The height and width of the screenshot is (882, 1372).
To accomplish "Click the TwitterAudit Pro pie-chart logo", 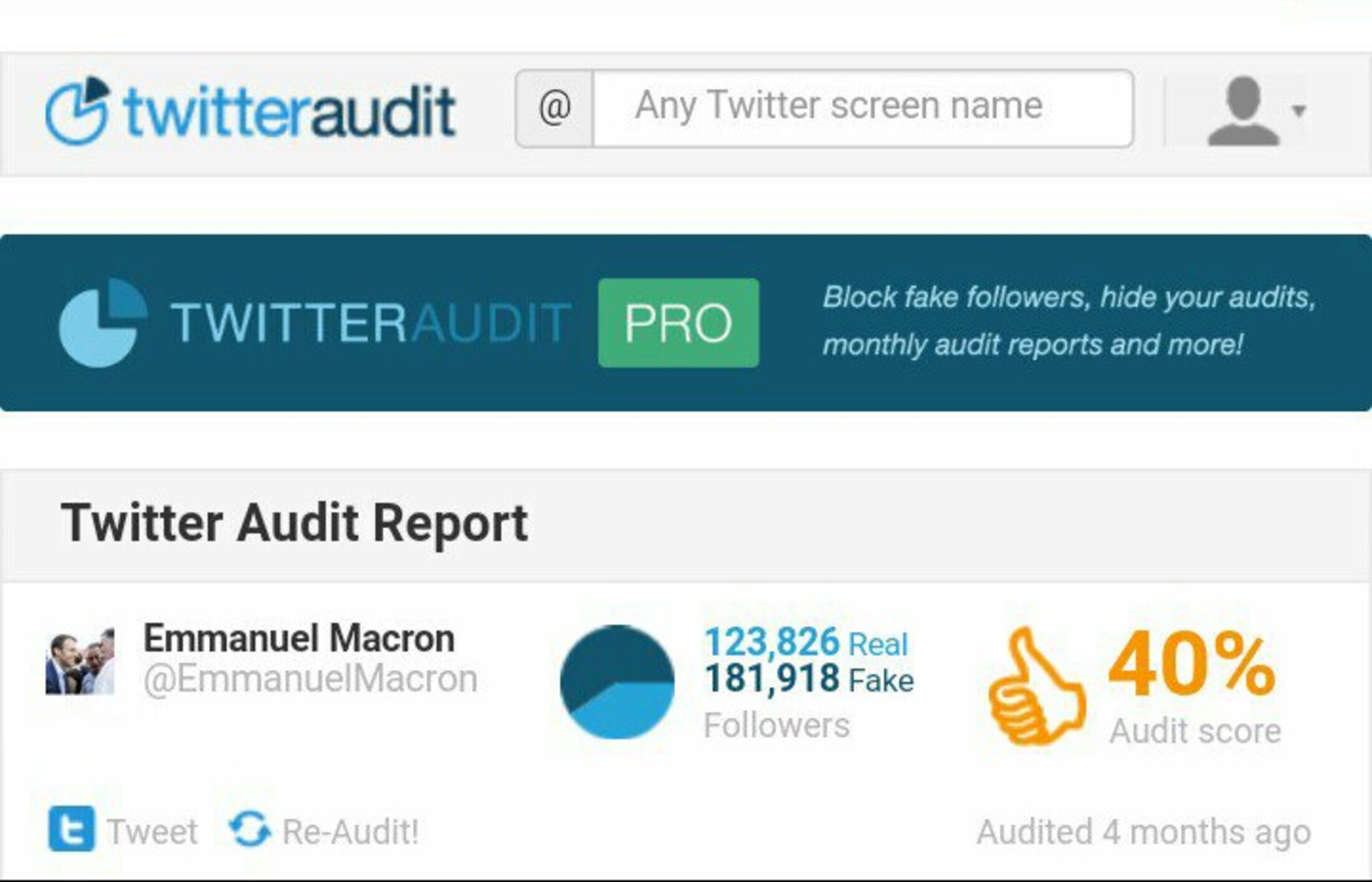I will click(103, 323).
